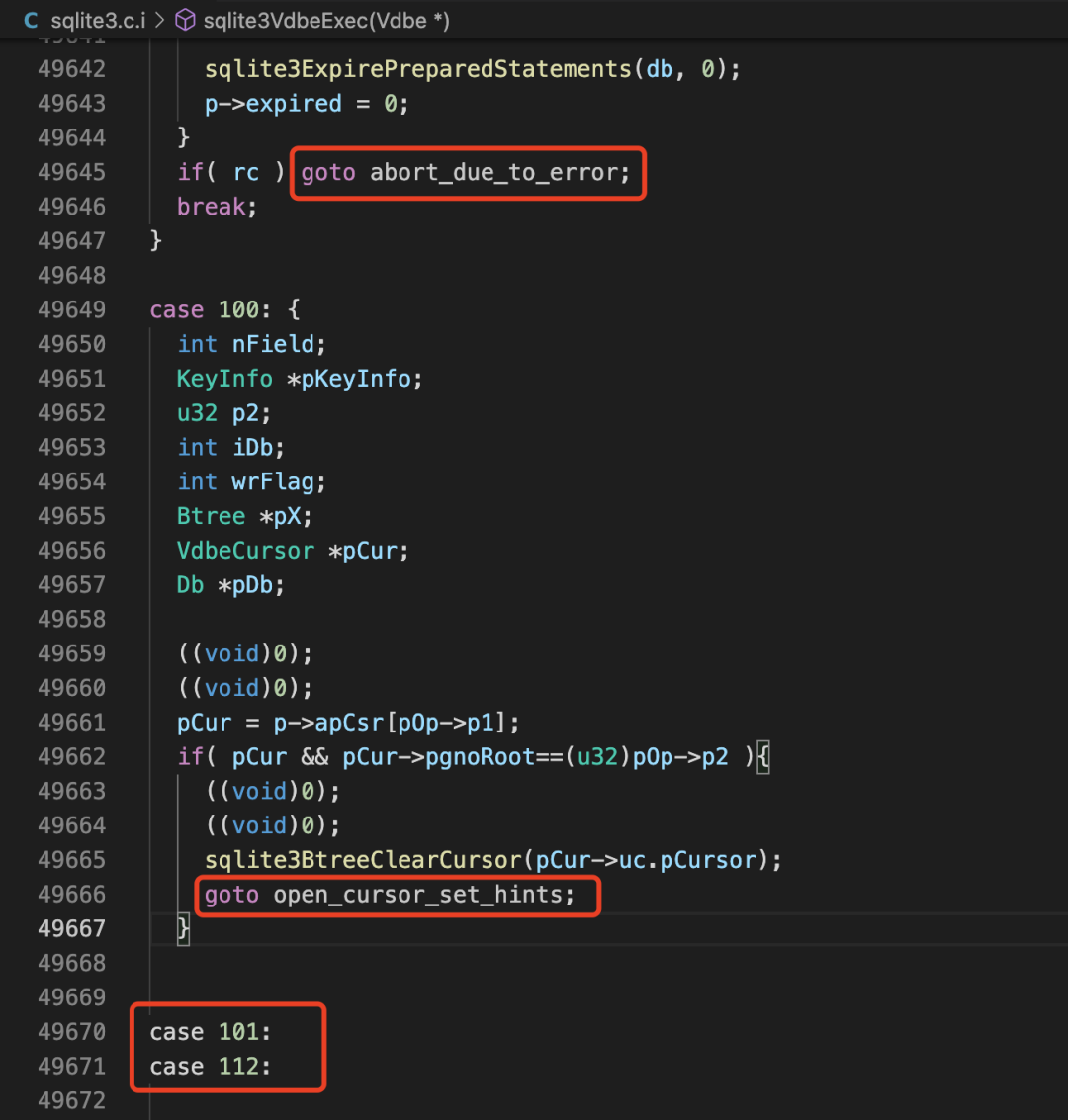Click the wrFlag variable name
1068x1120 pixels.
coord(272,481)
